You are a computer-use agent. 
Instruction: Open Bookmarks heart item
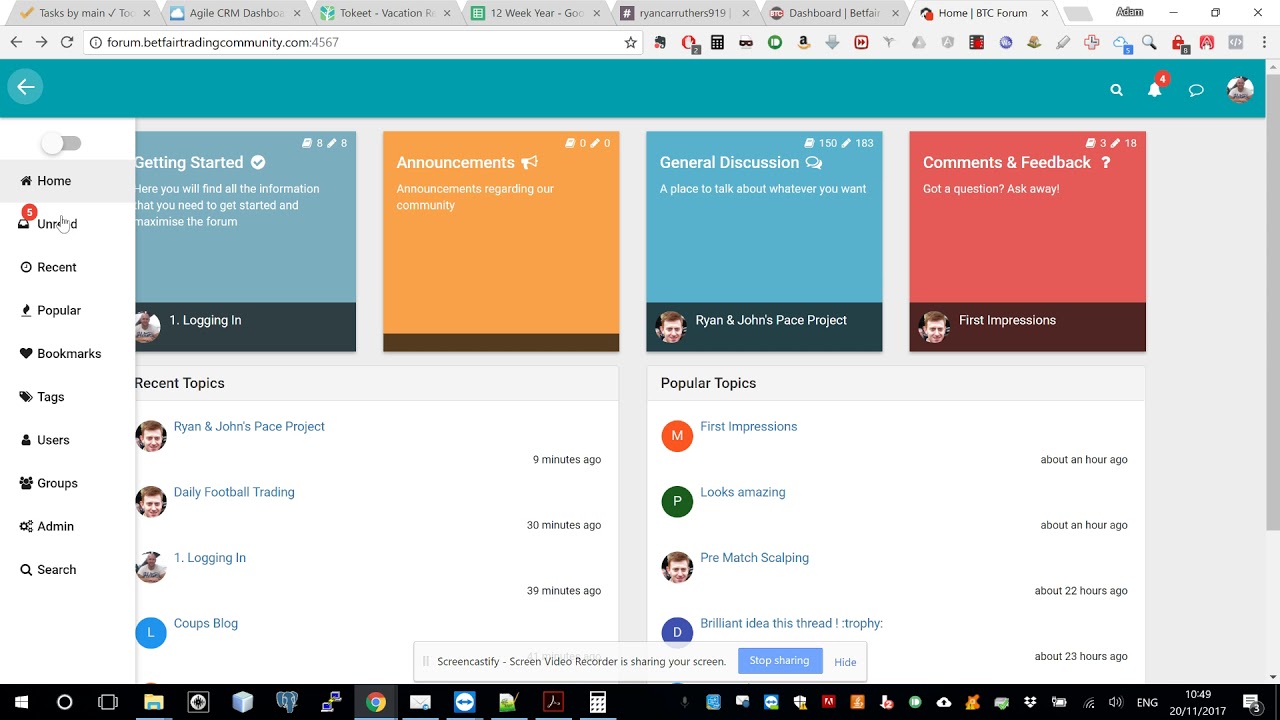click(x=68, y=354)
